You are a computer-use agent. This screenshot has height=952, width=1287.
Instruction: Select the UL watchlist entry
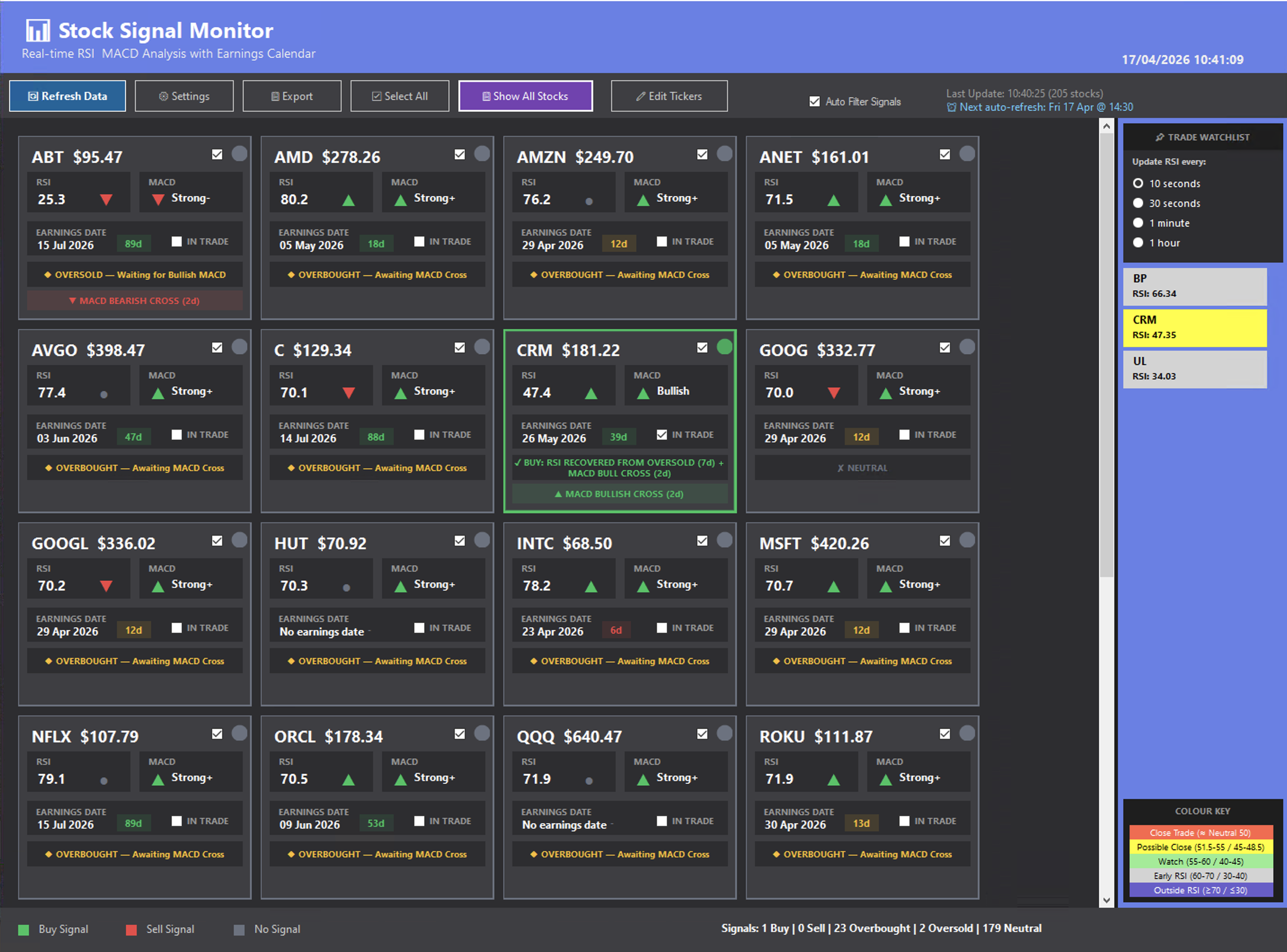(x=1194, y=369)
